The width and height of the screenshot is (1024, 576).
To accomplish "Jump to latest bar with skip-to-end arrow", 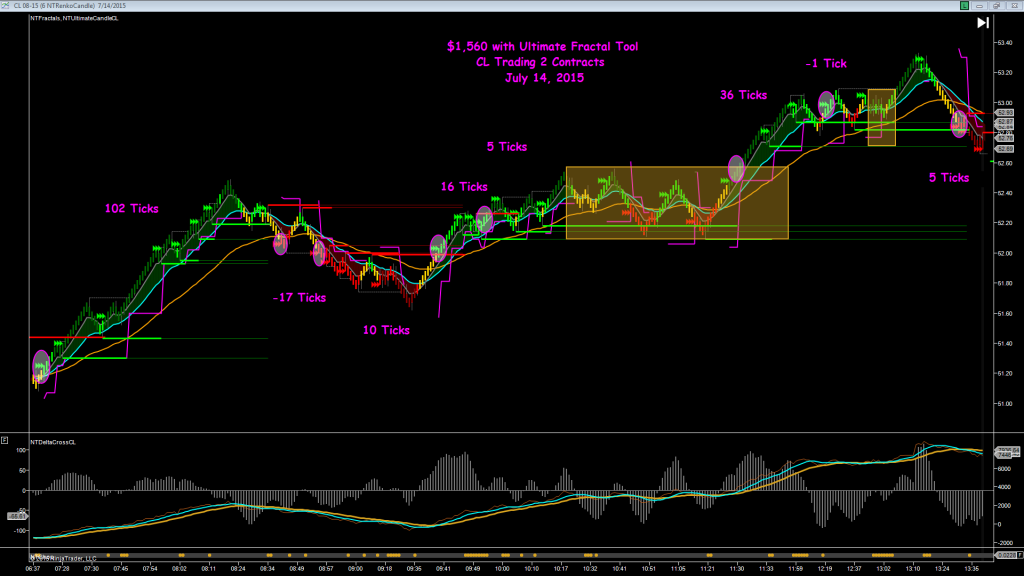I will (983, 23).
